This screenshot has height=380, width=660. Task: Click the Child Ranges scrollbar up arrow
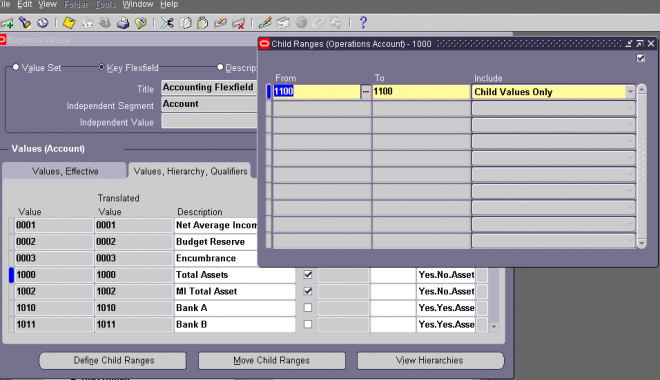641,89
